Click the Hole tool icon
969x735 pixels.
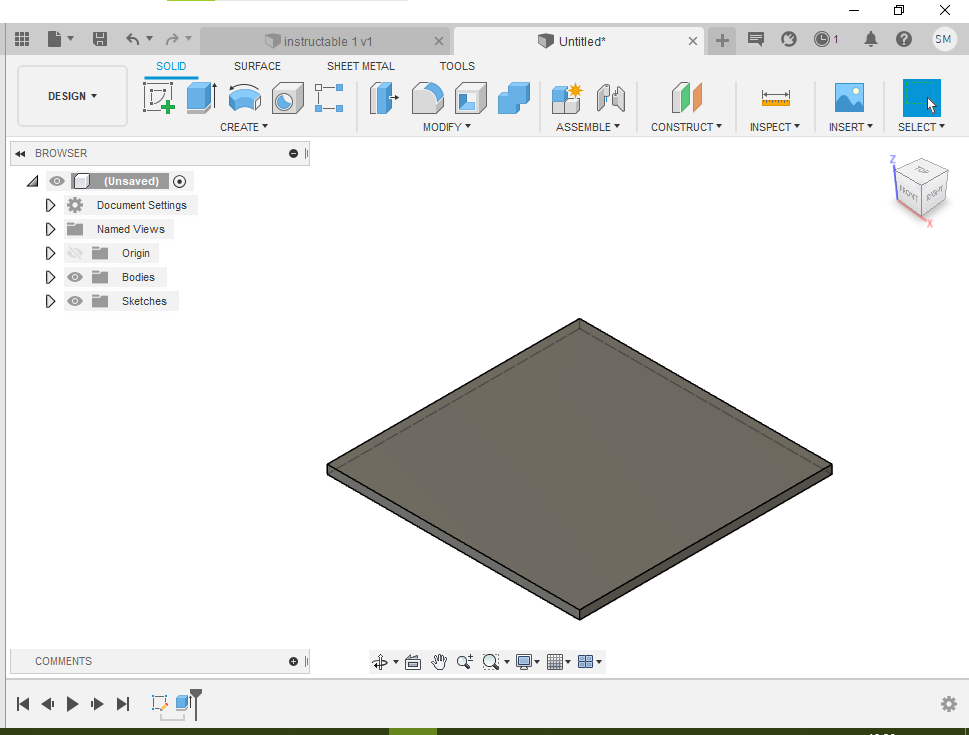click(287, 98)
